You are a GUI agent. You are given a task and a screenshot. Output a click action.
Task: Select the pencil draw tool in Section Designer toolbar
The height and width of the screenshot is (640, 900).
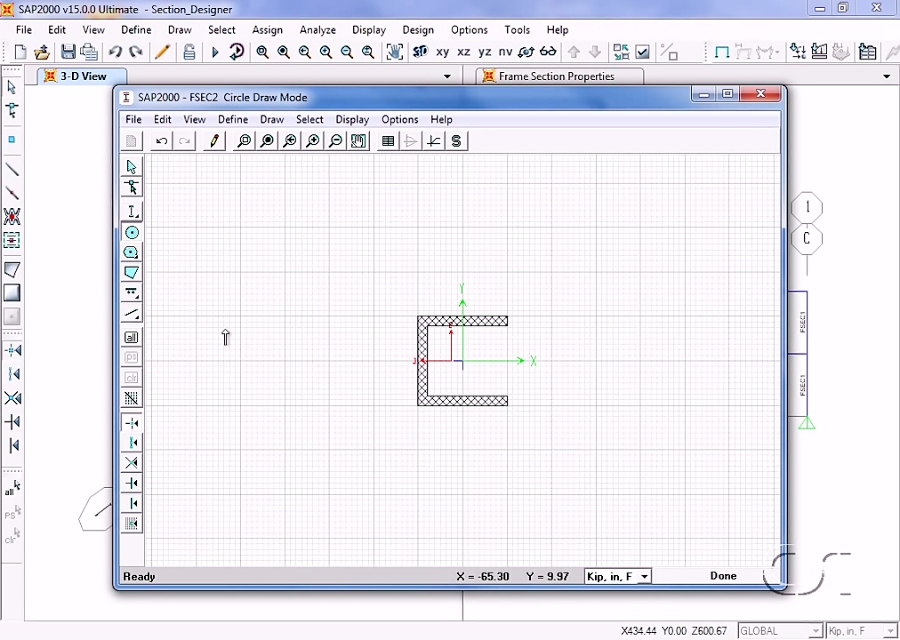point(213,140)
